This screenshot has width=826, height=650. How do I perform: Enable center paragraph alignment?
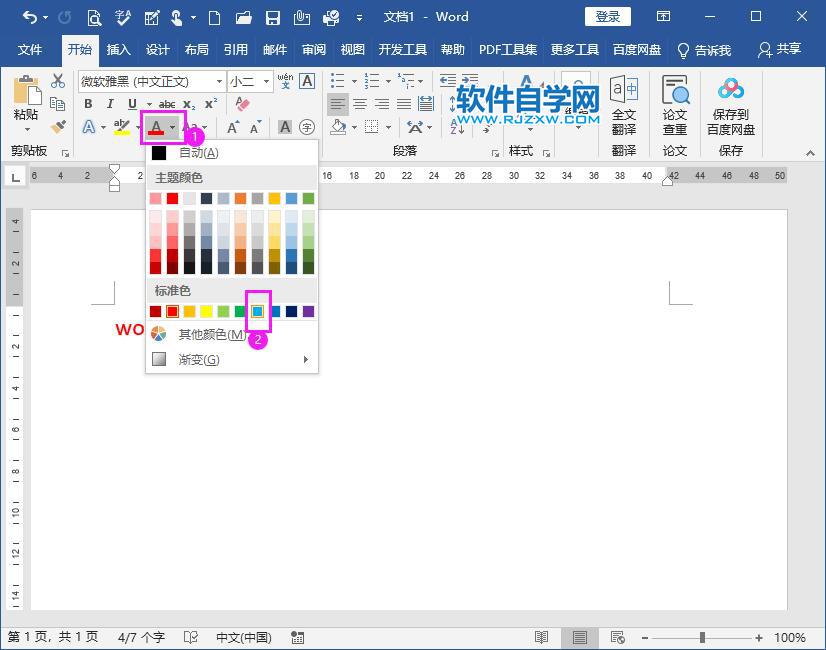[361, 104]
